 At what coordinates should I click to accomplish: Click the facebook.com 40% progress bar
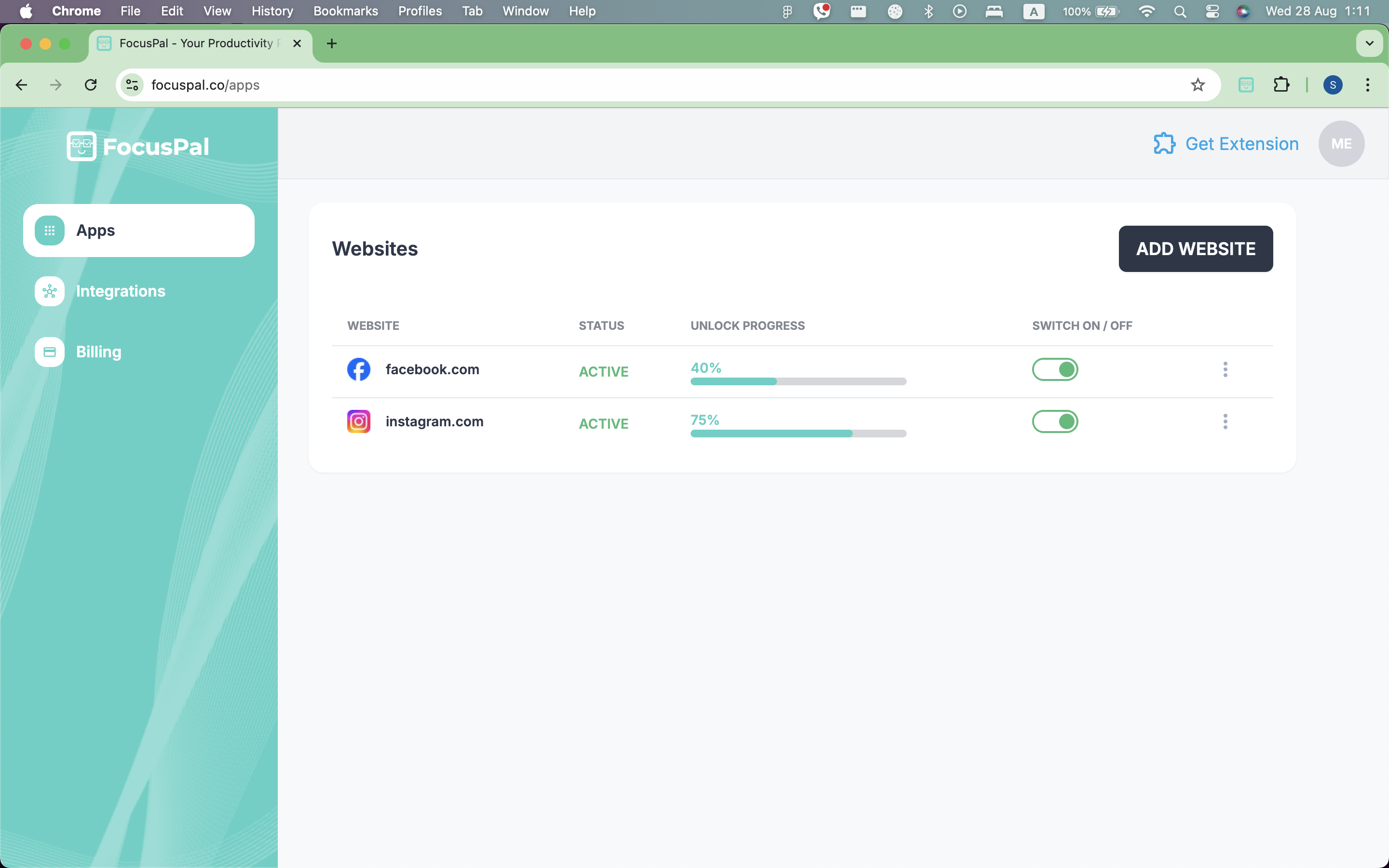coord(798,381)
